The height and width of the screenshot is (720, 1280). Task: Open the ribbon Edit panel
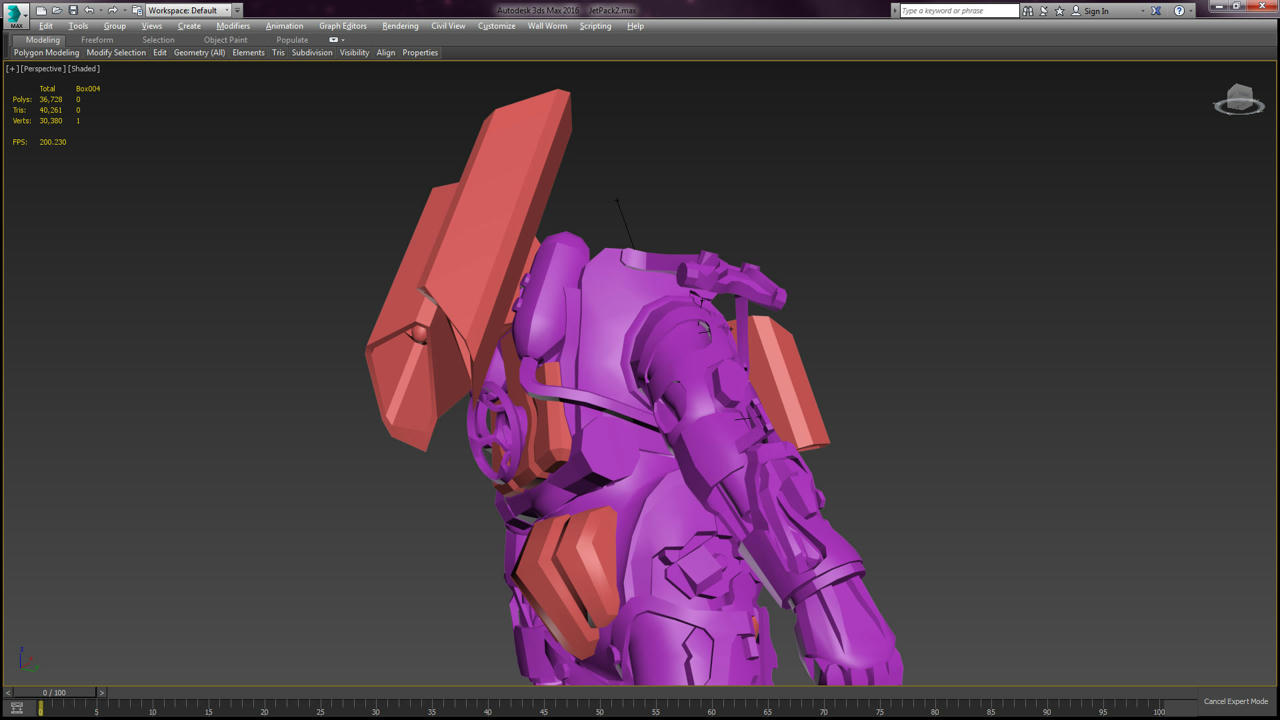[160, 53]
